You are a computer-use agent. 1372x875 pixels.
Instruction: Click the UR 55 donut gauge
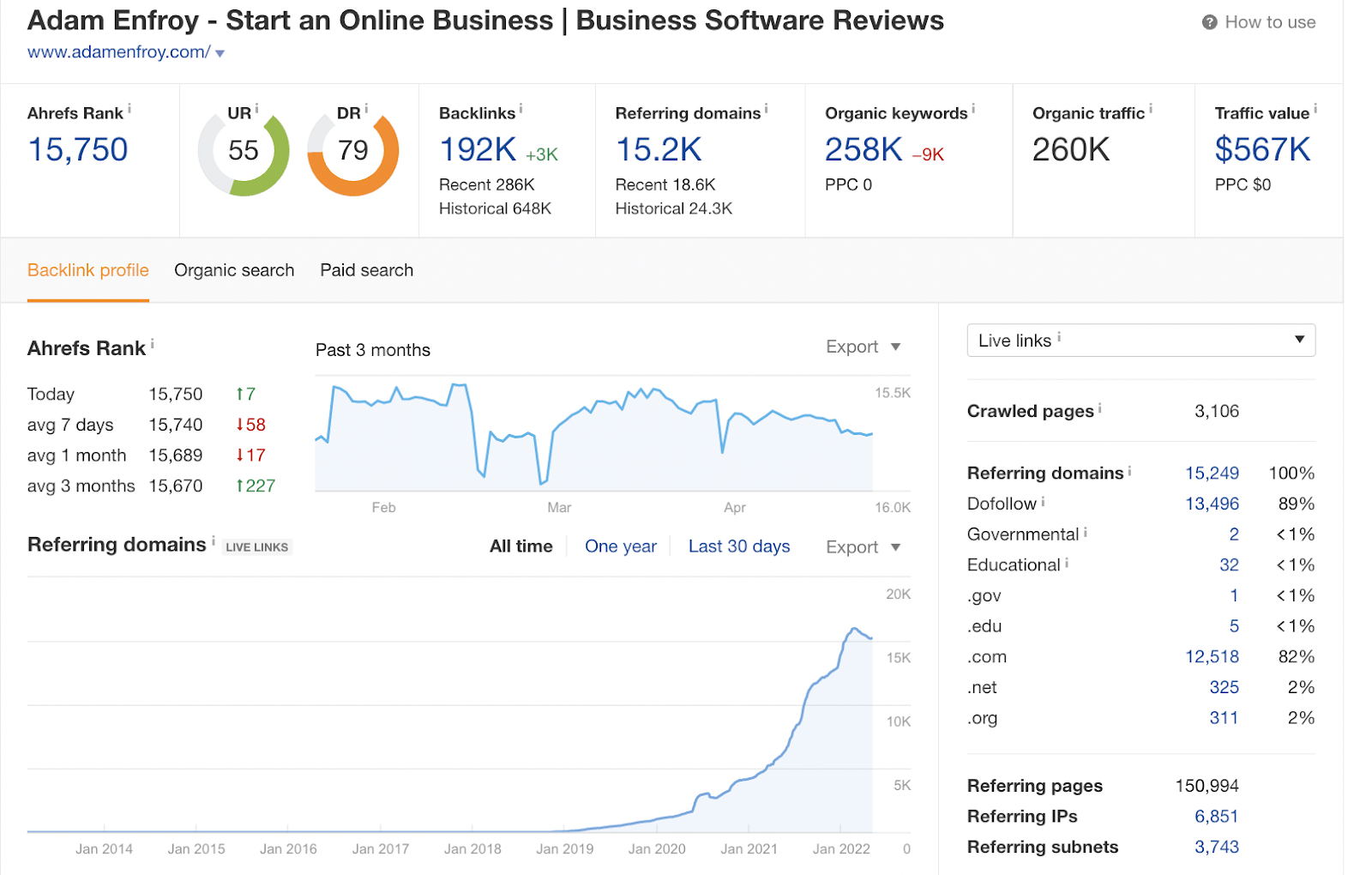[x=244, y=151]
